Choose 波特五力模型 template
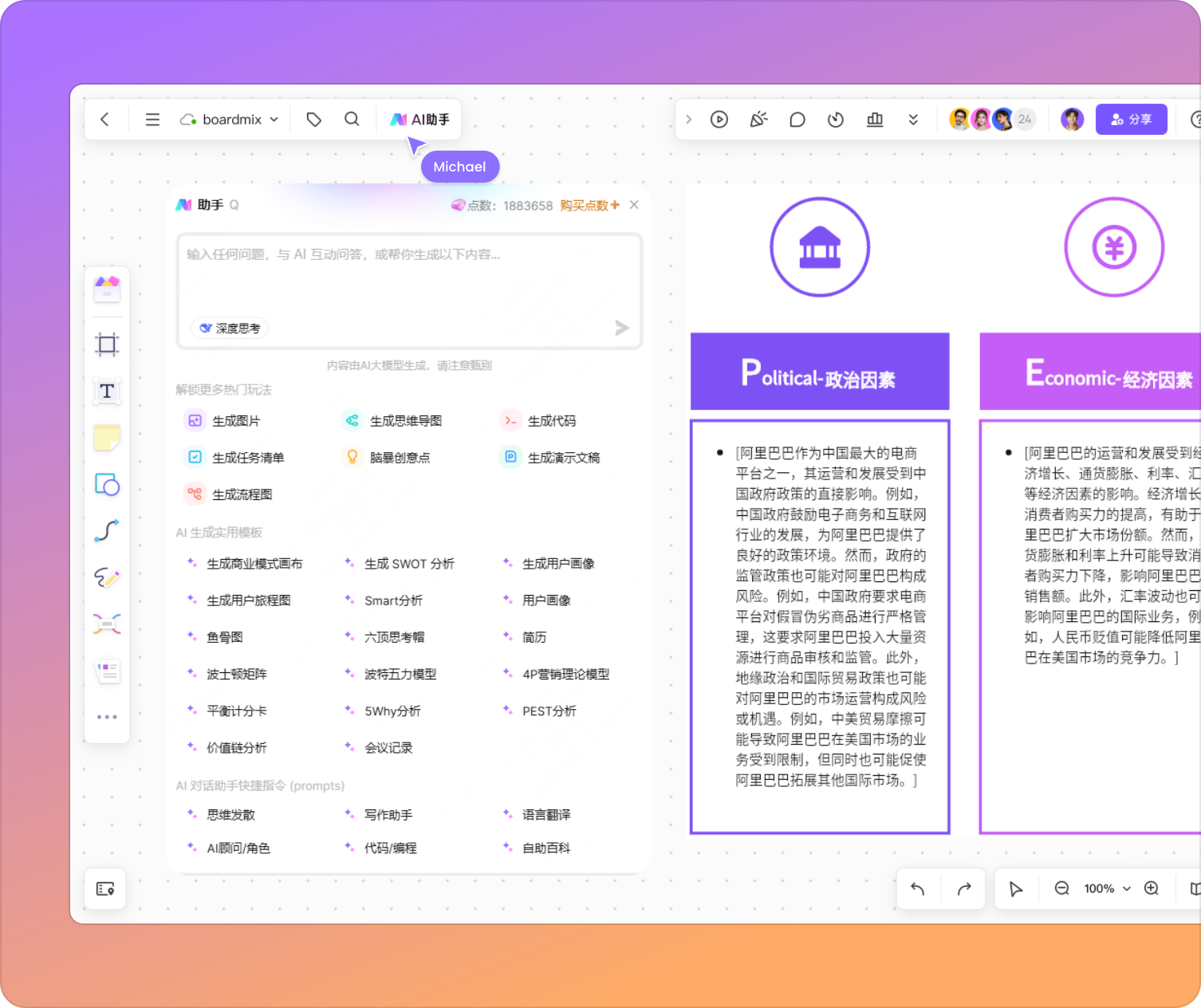Image resolution: width=1201 pixels, height=1008 pixels. tap(391, 674)
